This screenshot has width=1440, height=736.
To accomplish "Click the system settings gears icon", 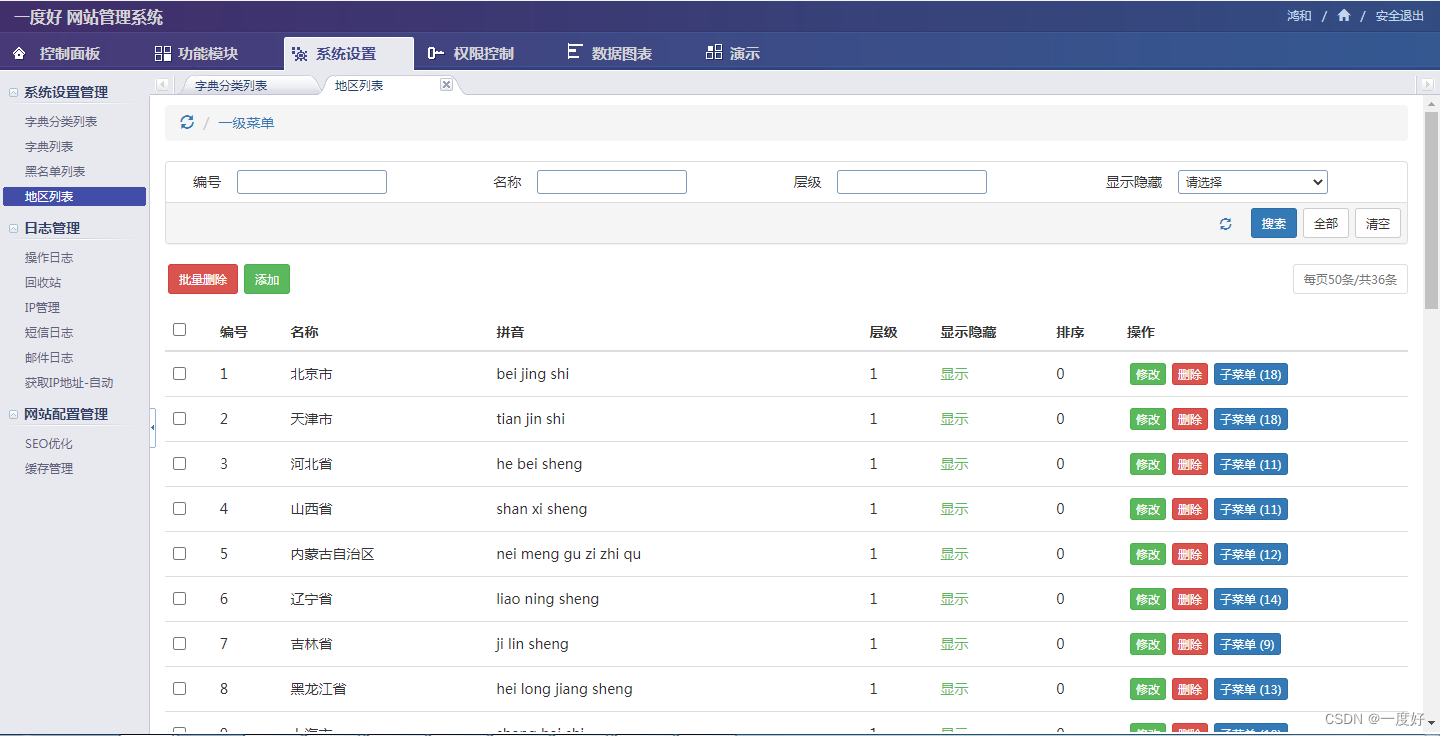I will 299,54.
